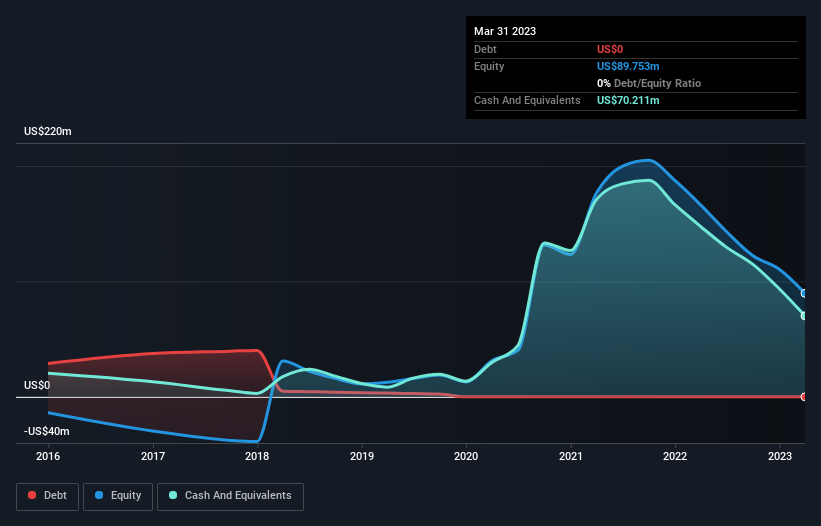This screenshot has height=526, width=821.
Task: Click the teal Cash end-point marker
Action: tap(804, 316)
